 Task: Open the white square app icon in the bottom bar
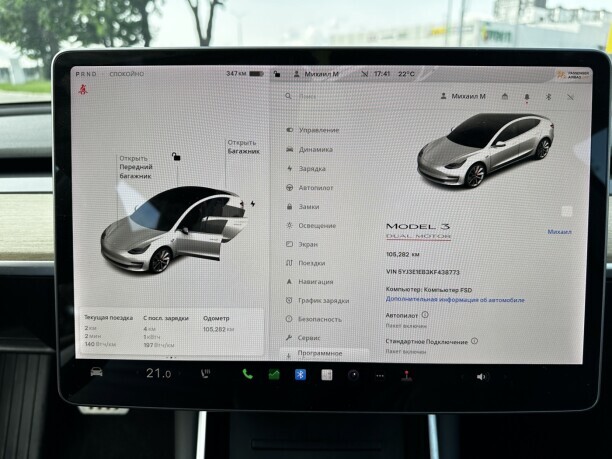click(327, 375)
